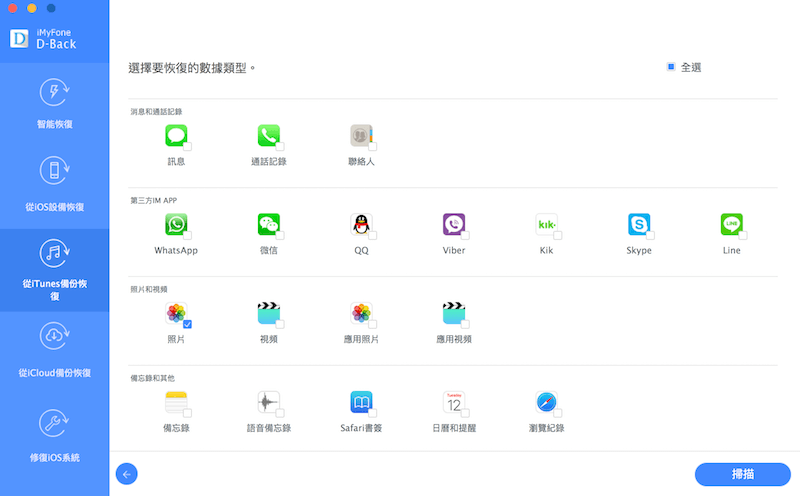Click the 日曆和提醒 text label
Image resolution: width=800 pixels, height=496 pixels.
[x=454, y=428]
